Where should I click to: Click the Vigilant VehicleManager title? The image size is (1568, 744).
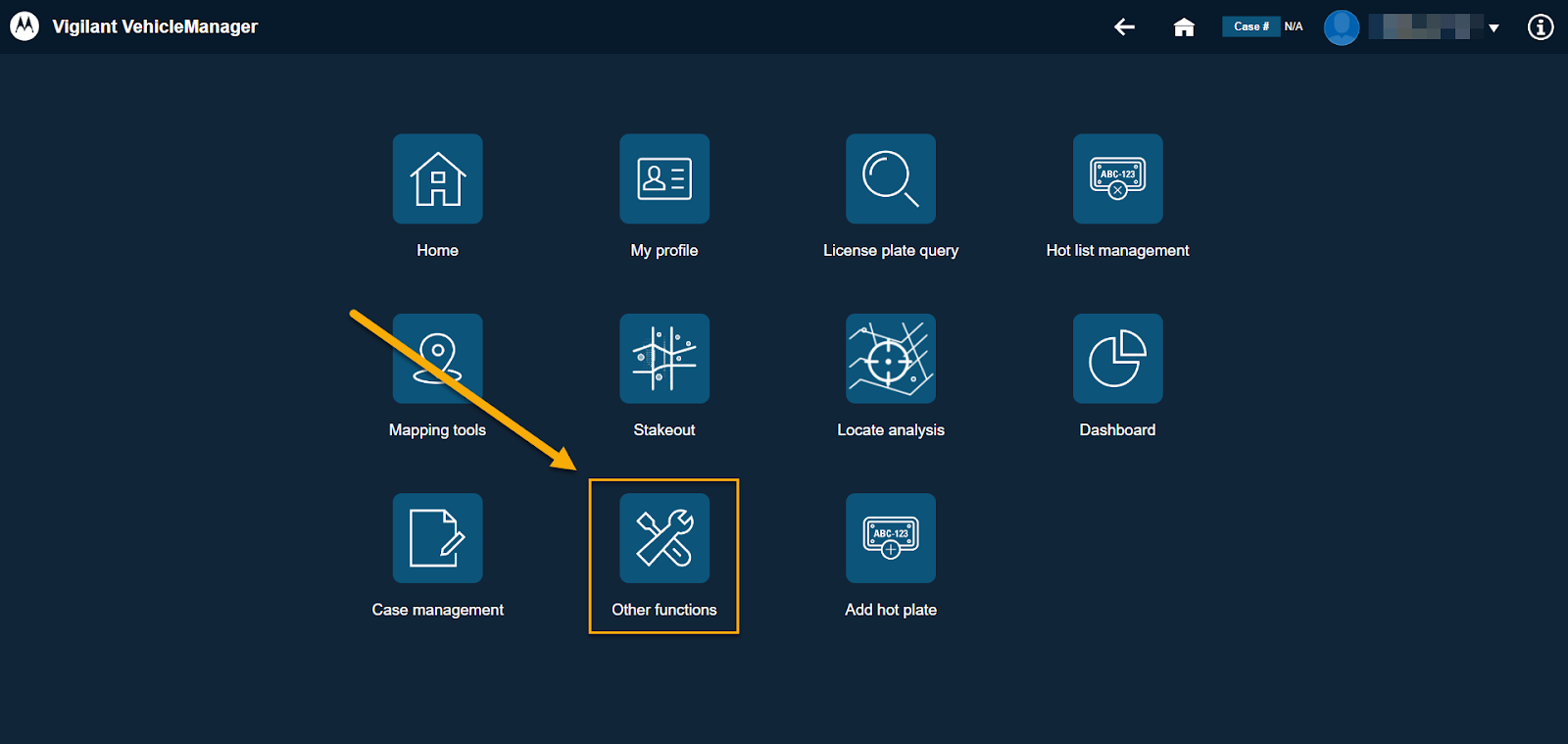click(155, 26)
